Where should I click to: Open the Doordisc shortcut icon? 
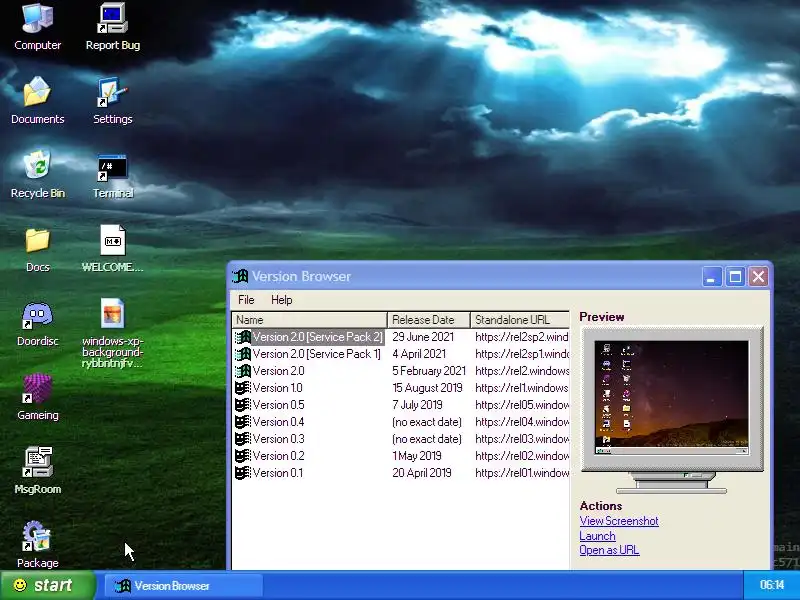tap(37, 315)
